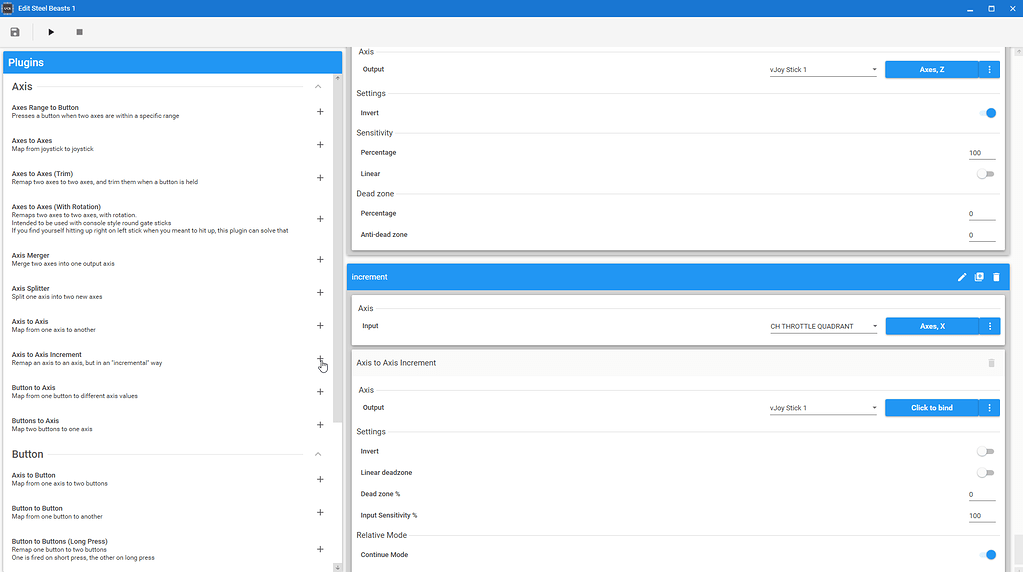Toggle Continue Mode switch
This screenshot has height=572, width=1023.
click(x=986, y=555)
